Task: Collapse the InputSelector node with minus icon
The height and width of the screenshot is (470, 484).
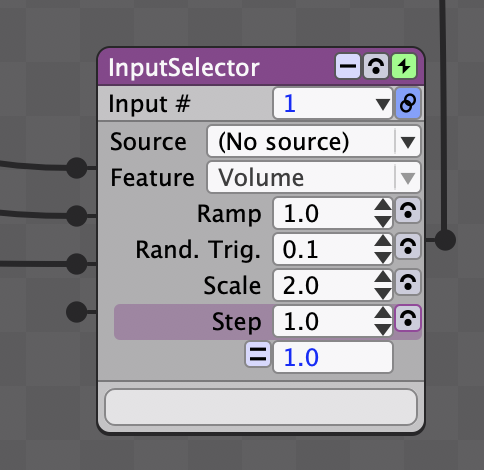Action: click(x=348, y=66)
